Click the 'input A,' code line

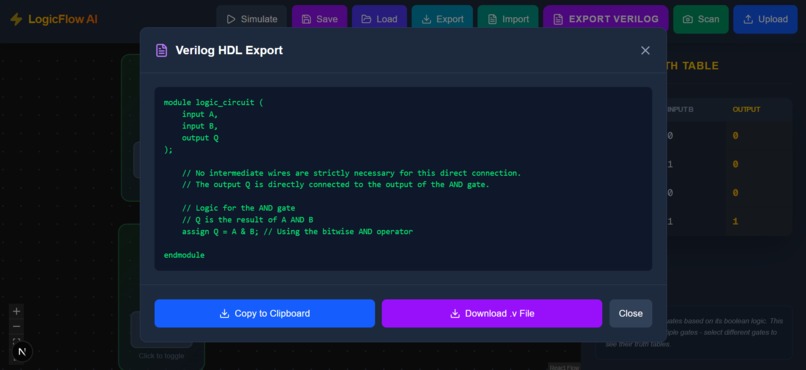tap(200, 114)
